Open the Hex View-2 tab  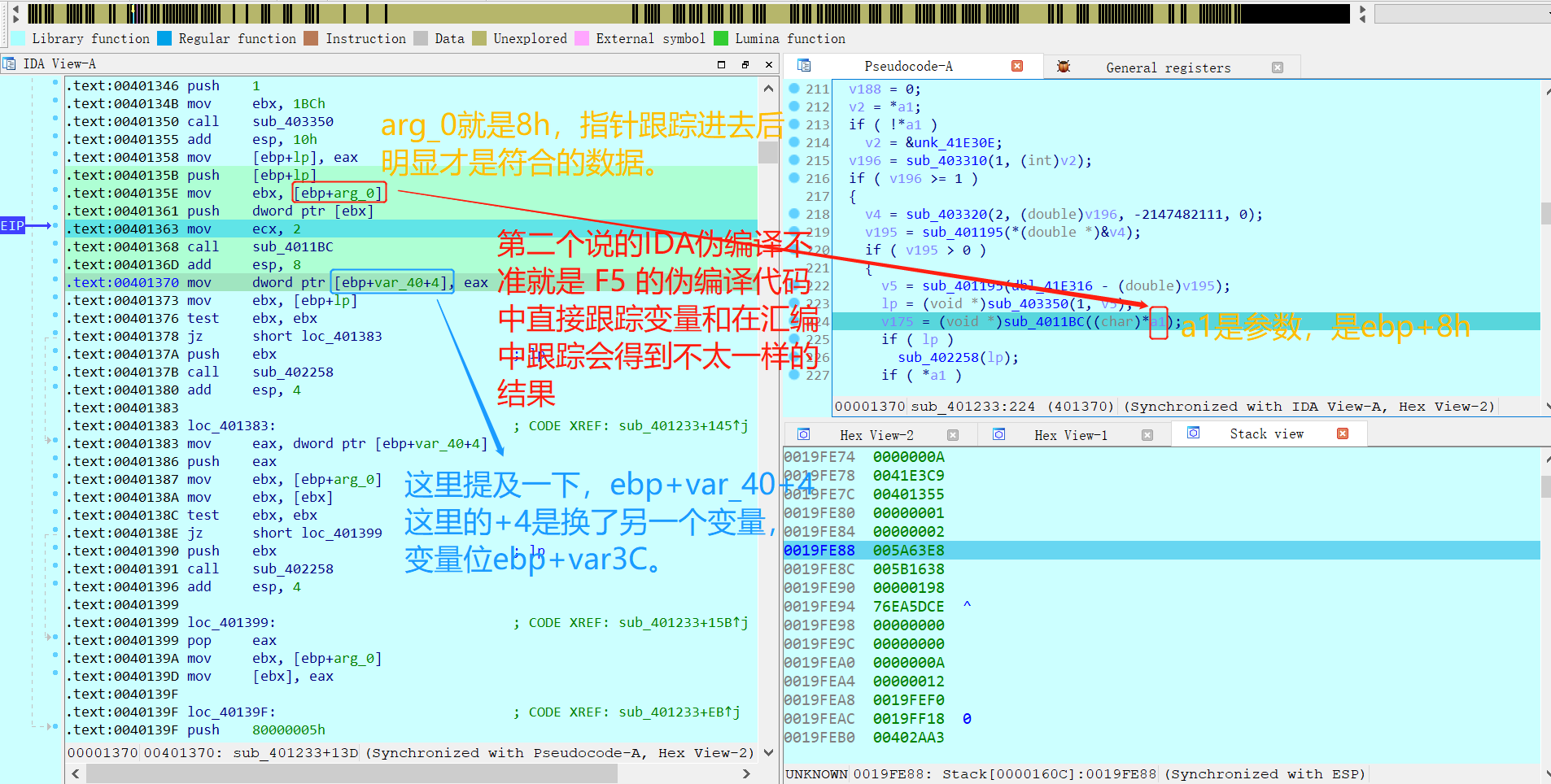[876, 435]
